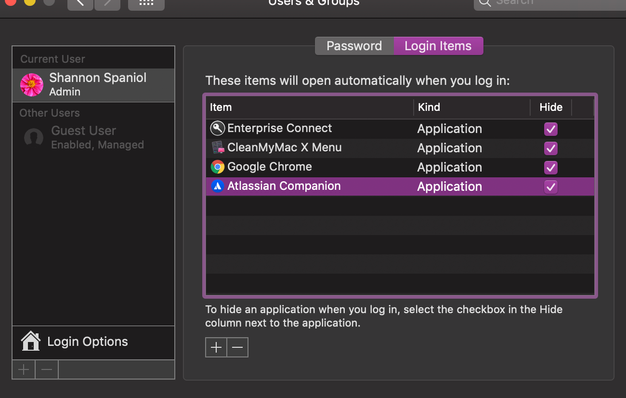Image resolution: width=626 pixels, height=398 pixels.
Task: Select the Login Items tab
Action: (438, 46)
